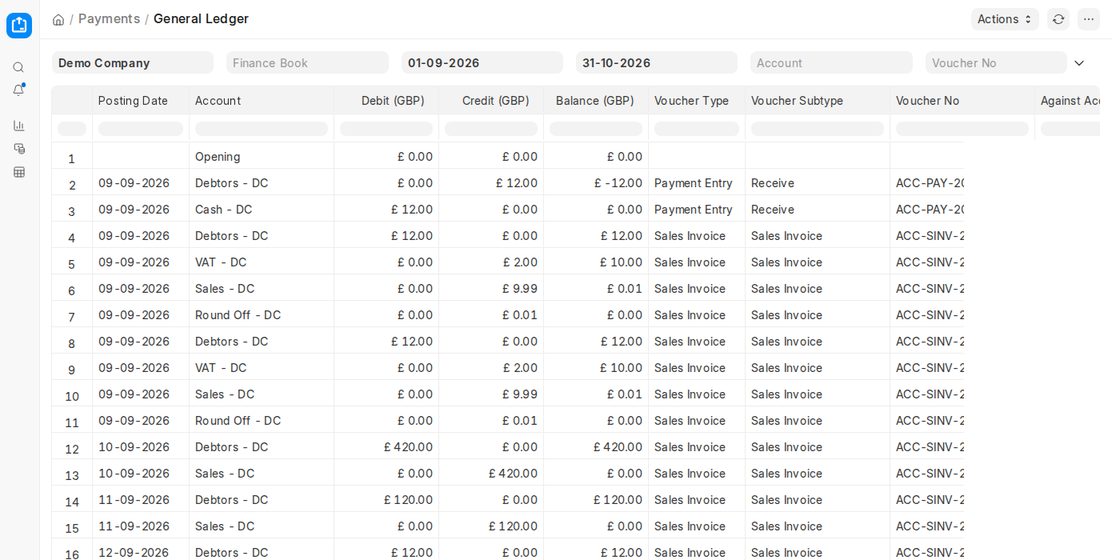Click General Ledger breadcrumb title
The image size is (1120, 560).
201,19
